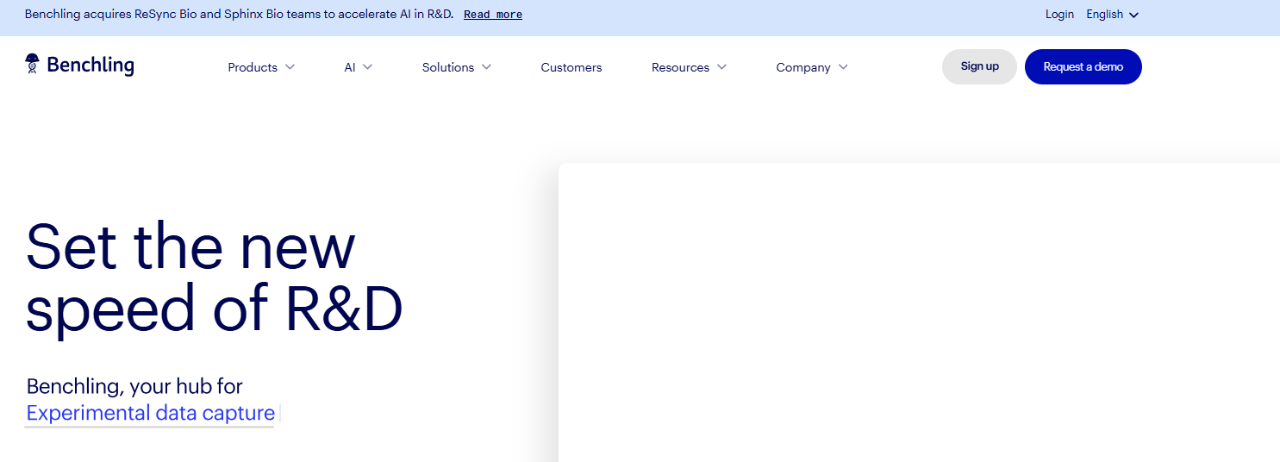Click the 'Set the new speed of R&D' headline
The width and height of the screenshot is (1280, 462).
(x=214, y=277)
